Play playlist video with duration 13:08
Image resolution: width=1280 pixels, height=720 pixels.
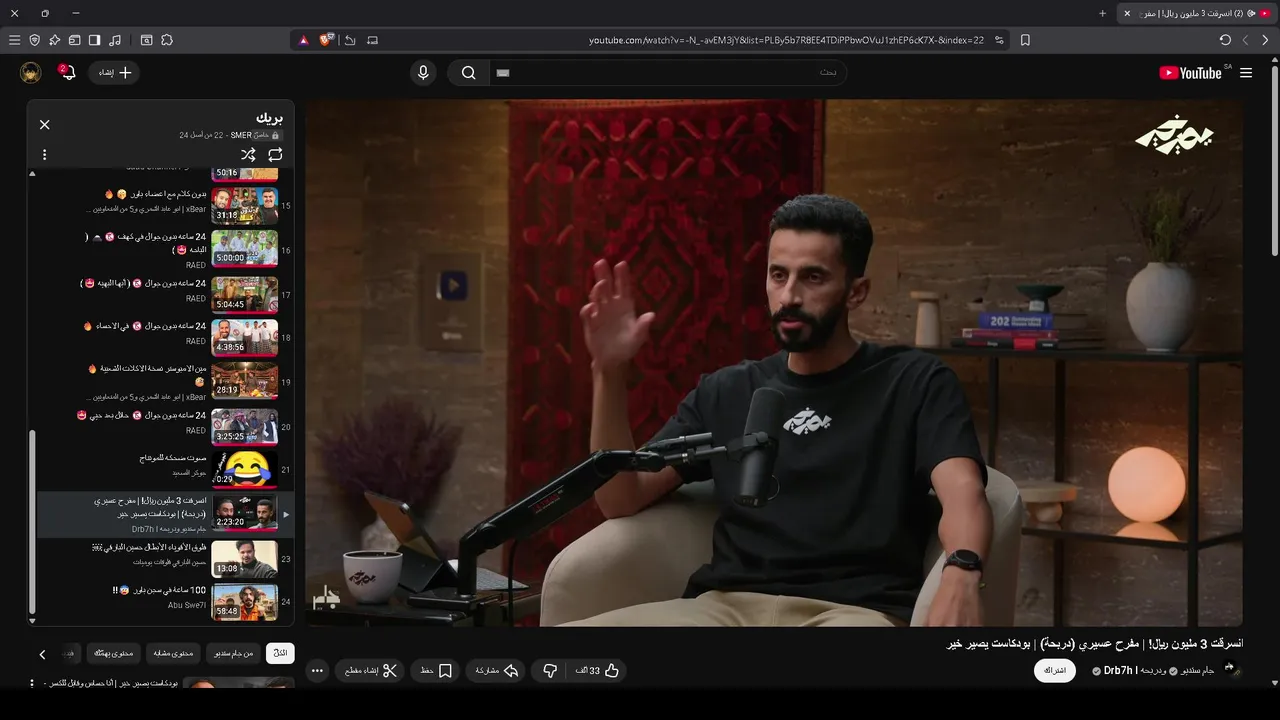point(163,559)
